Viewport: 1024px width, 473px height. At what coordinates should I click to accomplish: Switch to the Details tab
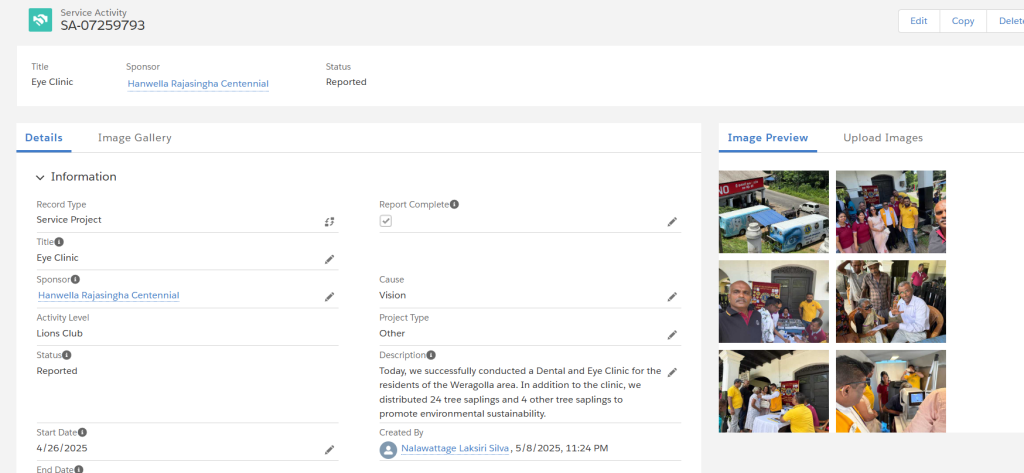pyautogui.click(x=44, y=138)
